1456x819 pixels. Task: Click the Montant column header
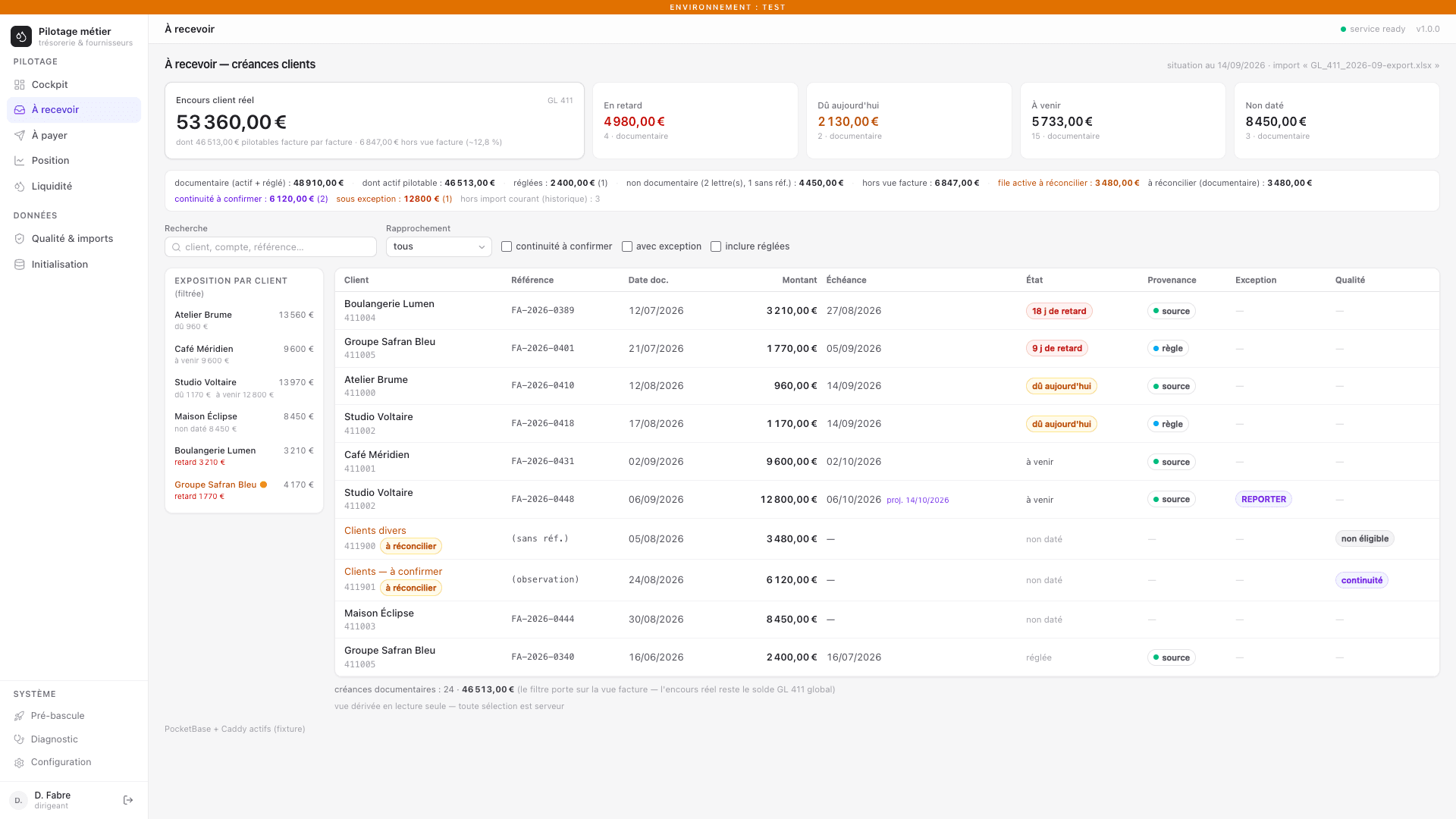tap(799, 280)
